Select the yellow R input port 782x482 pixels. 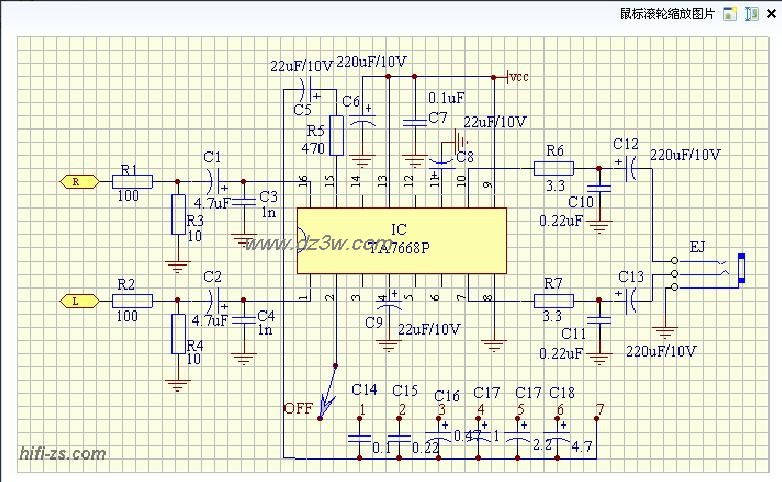point(76,181)
